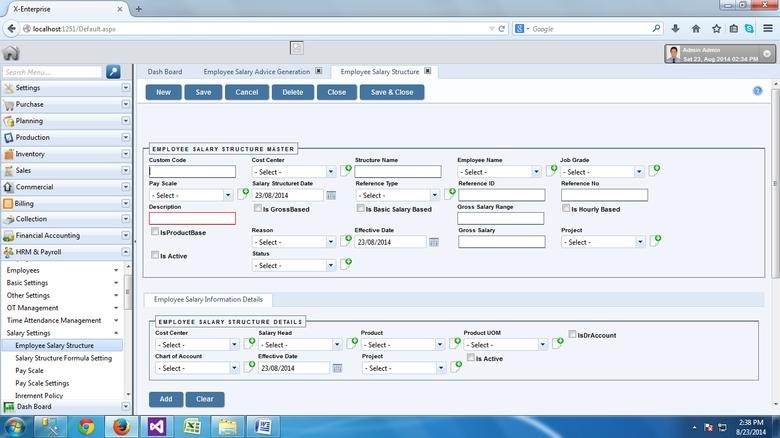This screenshot has width=780, height=438.
Task: Tick the master Is Active checkbox
Action: pyautogui.click(x=155, y=255)
